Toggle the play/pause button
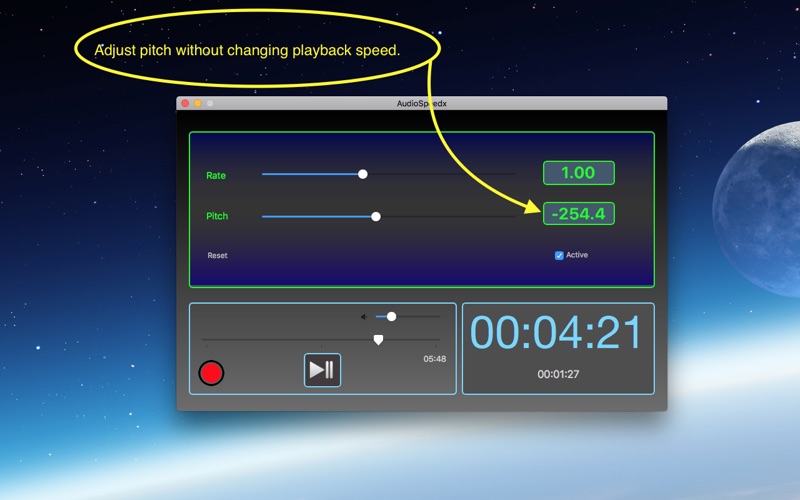Image resolution: width=800 pixels, height=500 pixels. [x=322, y=370]
